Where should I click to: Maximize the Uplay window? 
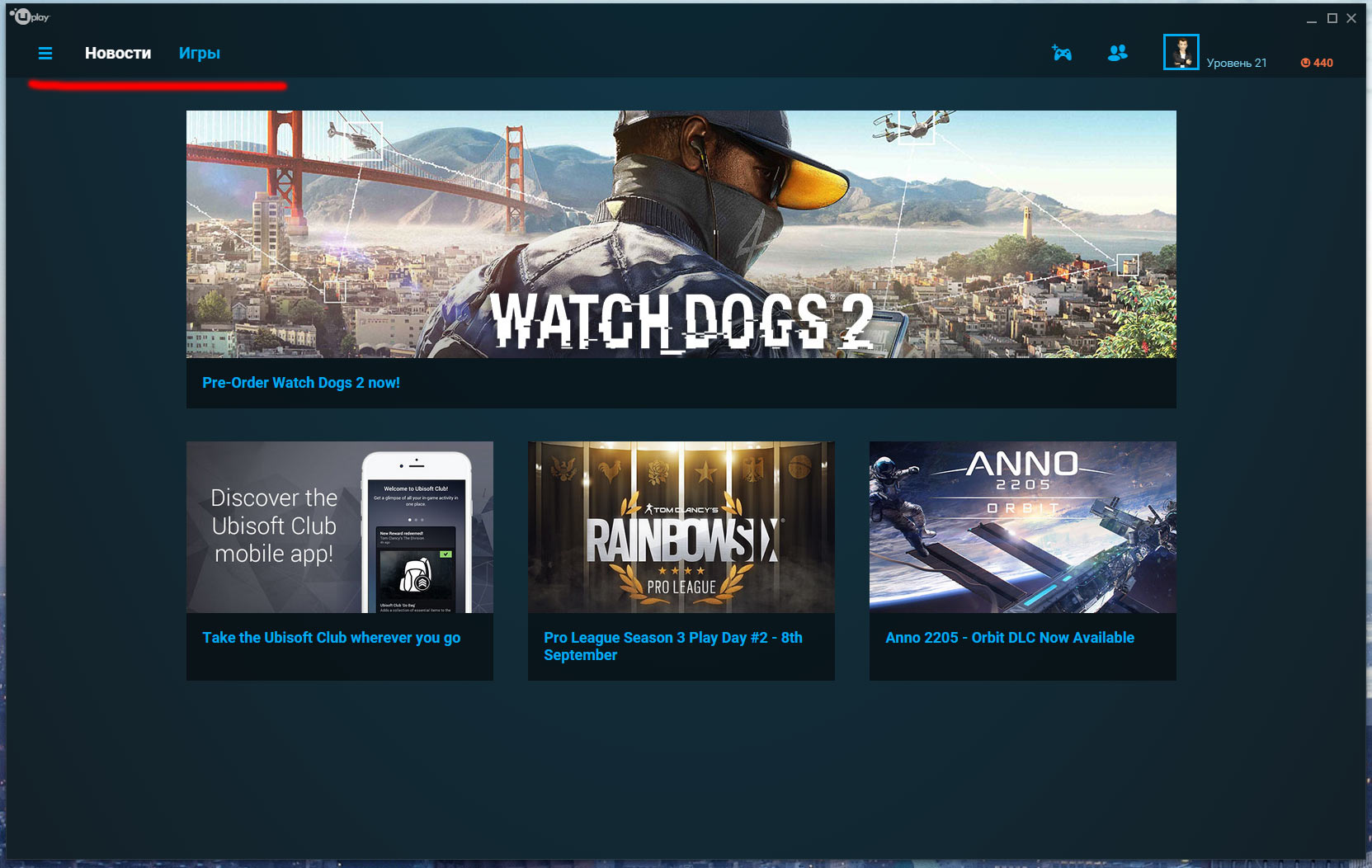1332,18
